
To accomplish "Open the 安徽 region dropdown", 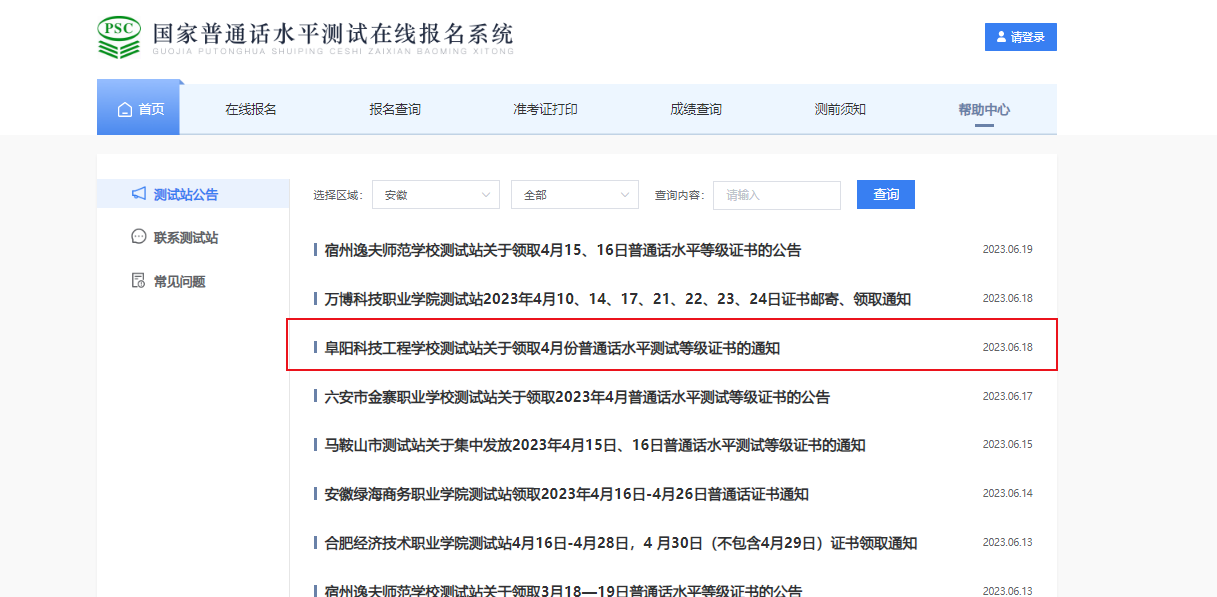I will [x=435, y=195].
